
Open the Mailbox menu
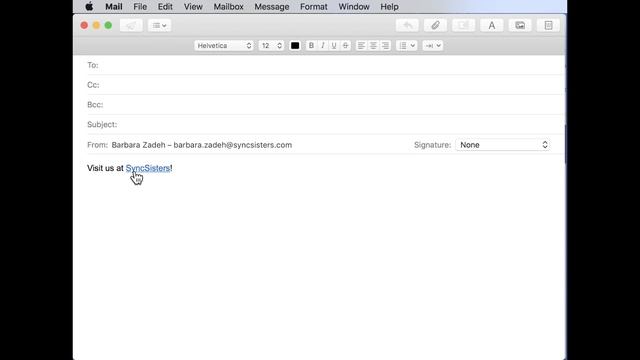(229, 7)
